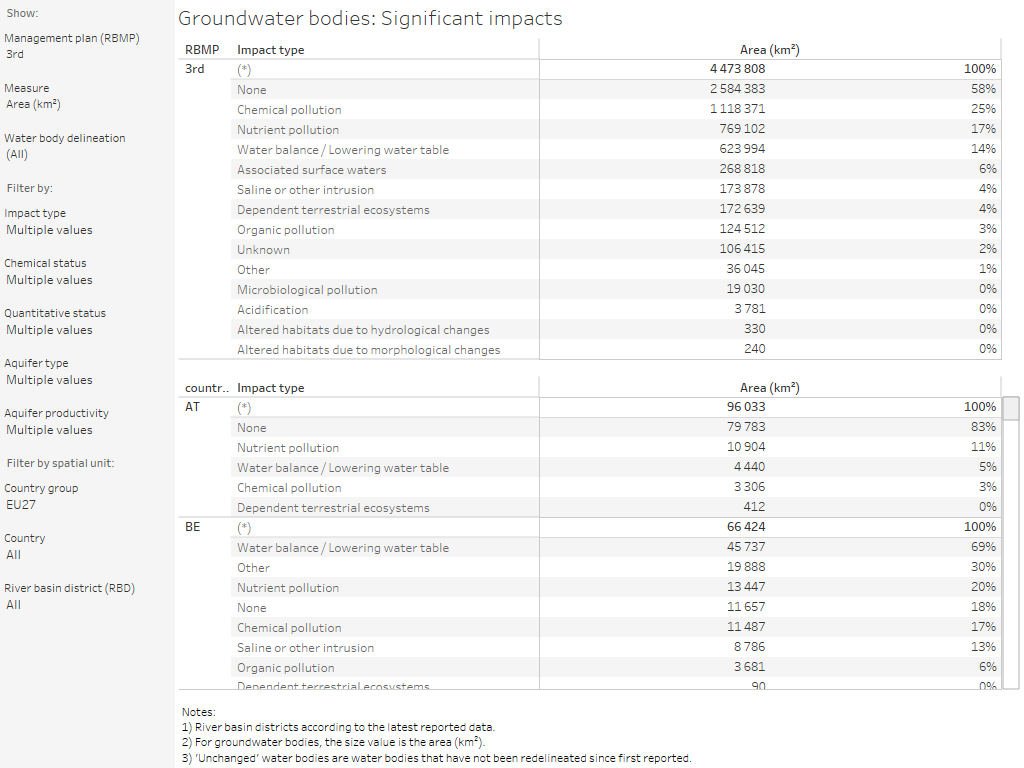This screenshot has width=1024, height=768.
Task: Click the Impact type header in top table
Action: pyautogui.click(x=270, y=50)
